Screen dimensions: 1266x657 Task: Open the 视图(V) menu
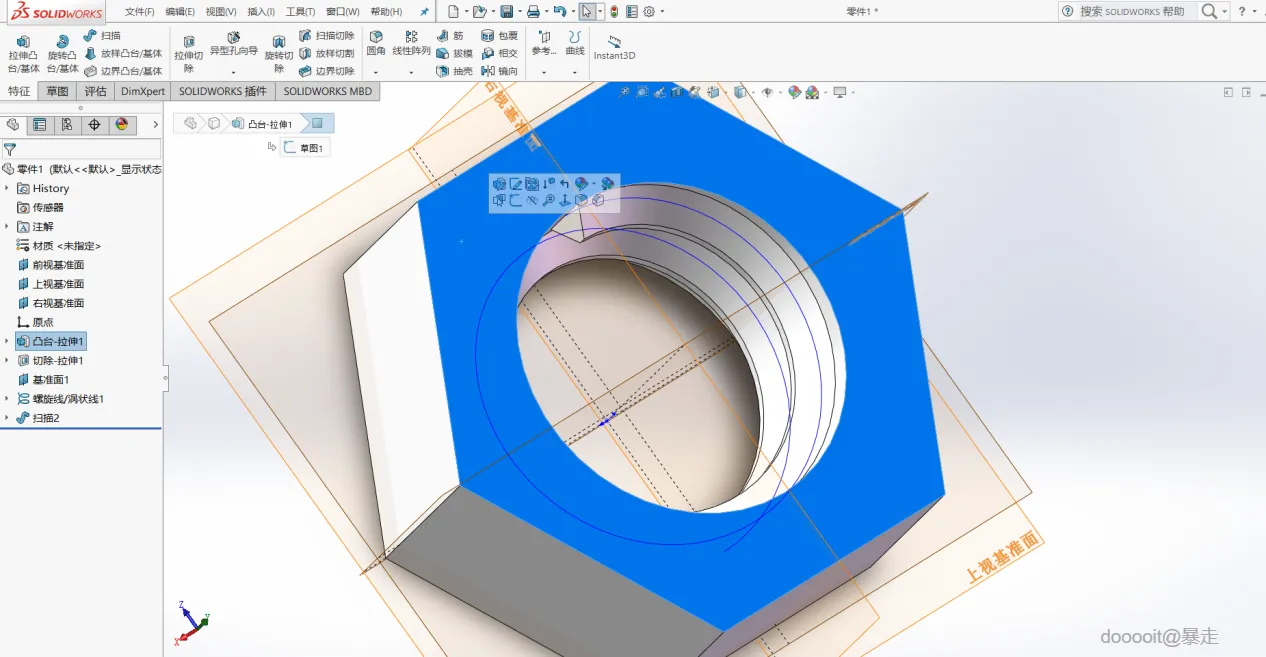pyautogui.click(x=221, y=12)
